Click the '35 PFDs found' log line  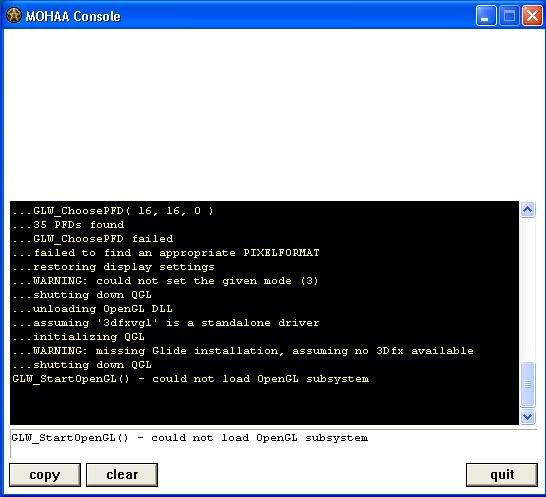pos(68,225)
